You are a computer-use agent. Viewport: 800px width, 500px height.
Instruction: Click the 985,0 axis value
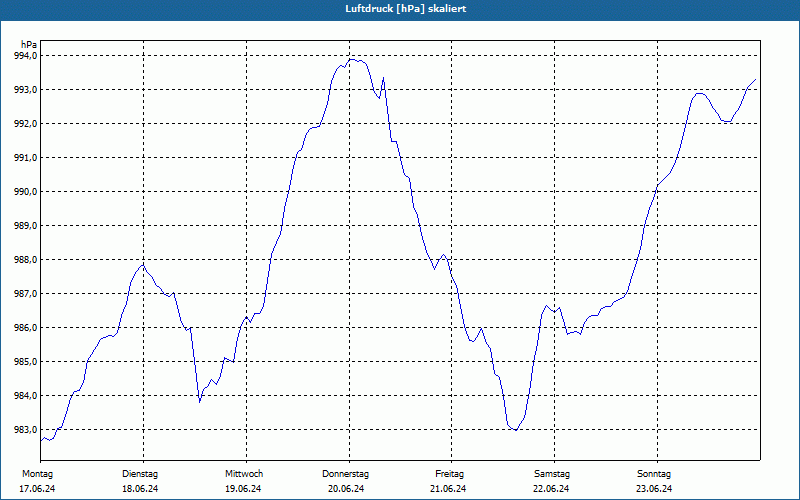pos(26,362)
